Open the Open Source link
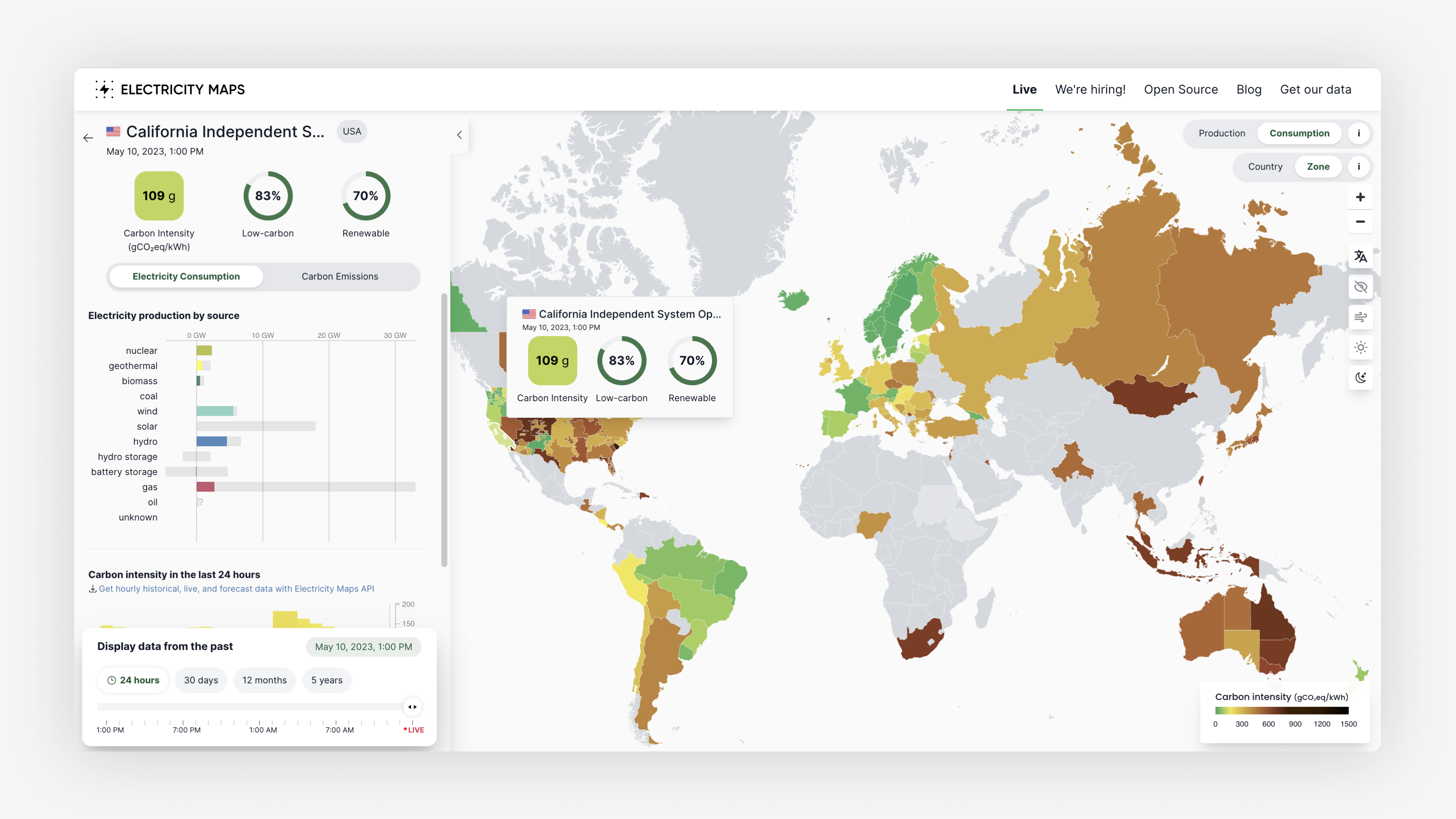This screenshot has width=1456, height=819. (1181, 89)
